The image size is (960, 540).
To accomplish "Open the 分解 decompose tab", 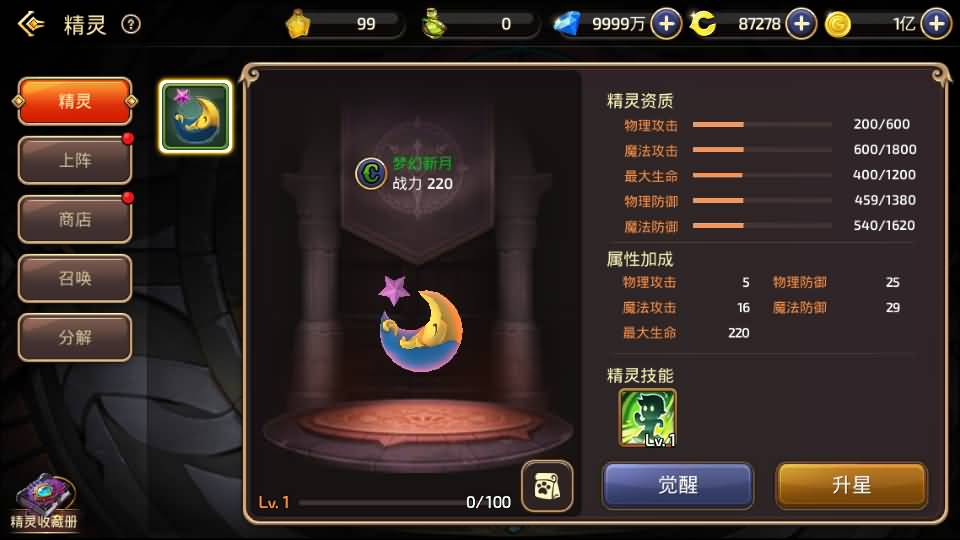I will point(75,337).
